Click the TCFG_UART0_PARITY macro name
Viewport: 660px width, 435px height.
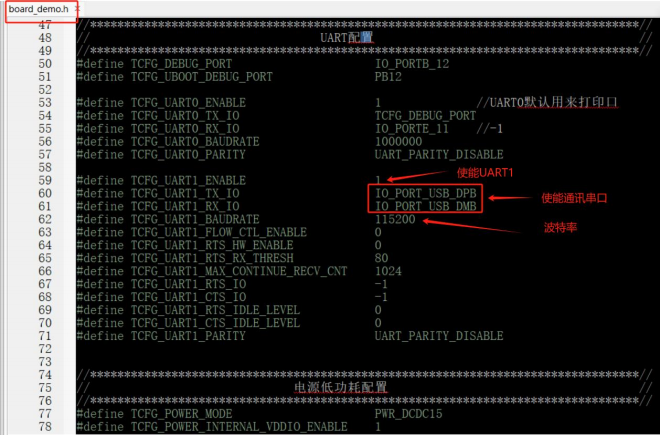pyautogui.click(x=188, y=155)
